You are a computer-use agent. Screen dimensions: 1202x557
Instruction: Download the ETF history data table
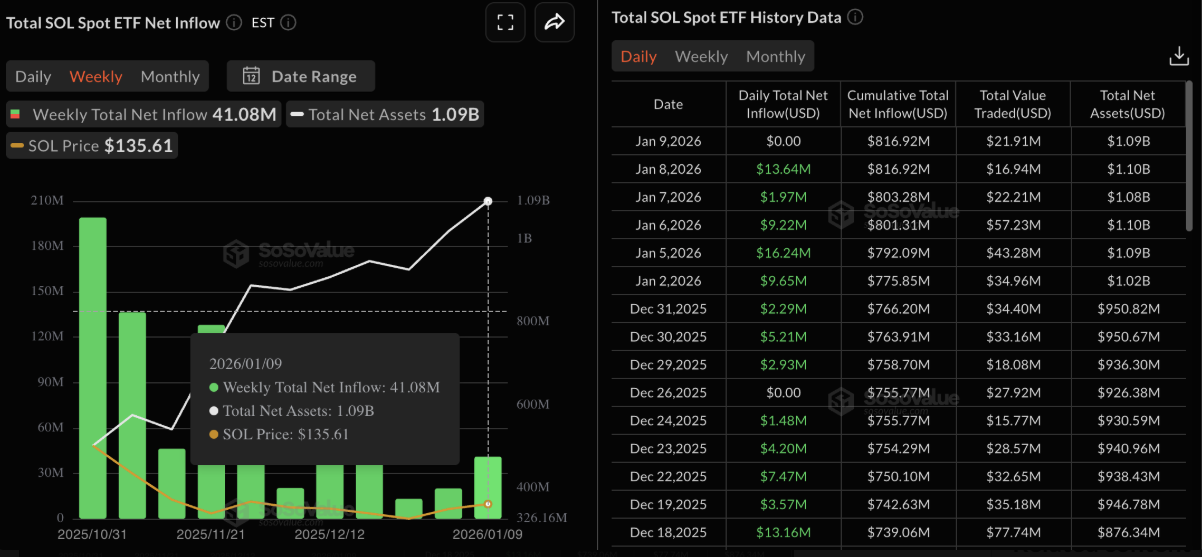coord(1178,57)
